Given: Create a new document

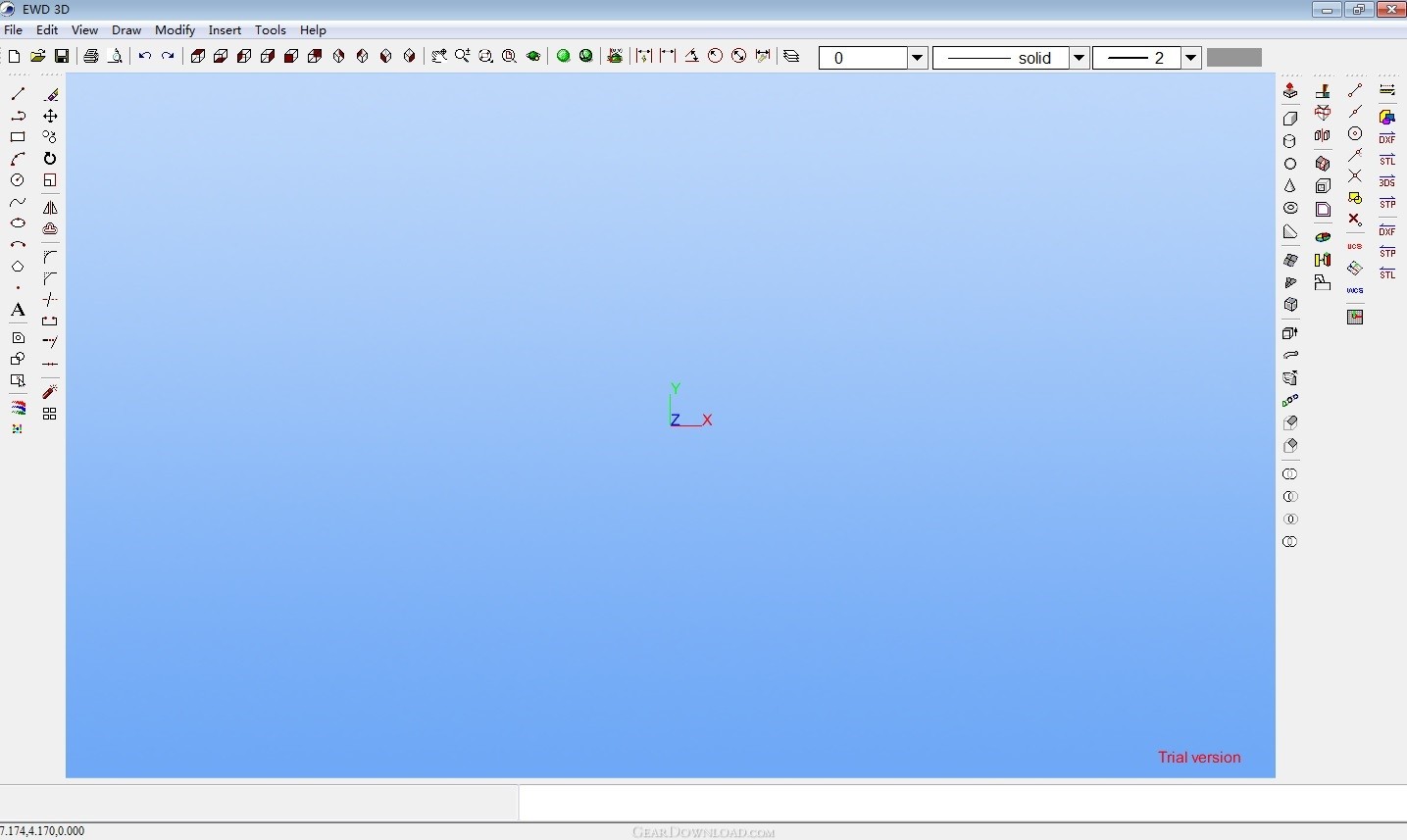Looking at the screenshot, I should point(14,57).
